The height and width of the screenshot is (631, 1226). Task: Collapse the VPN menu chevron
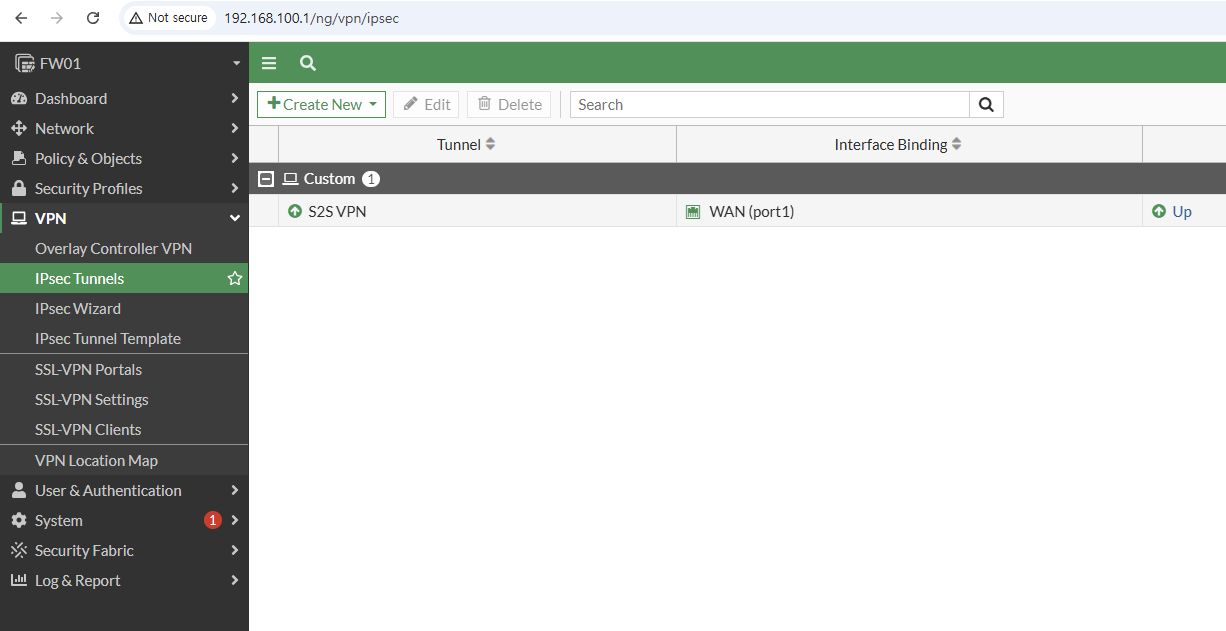[x=235, y=218]
